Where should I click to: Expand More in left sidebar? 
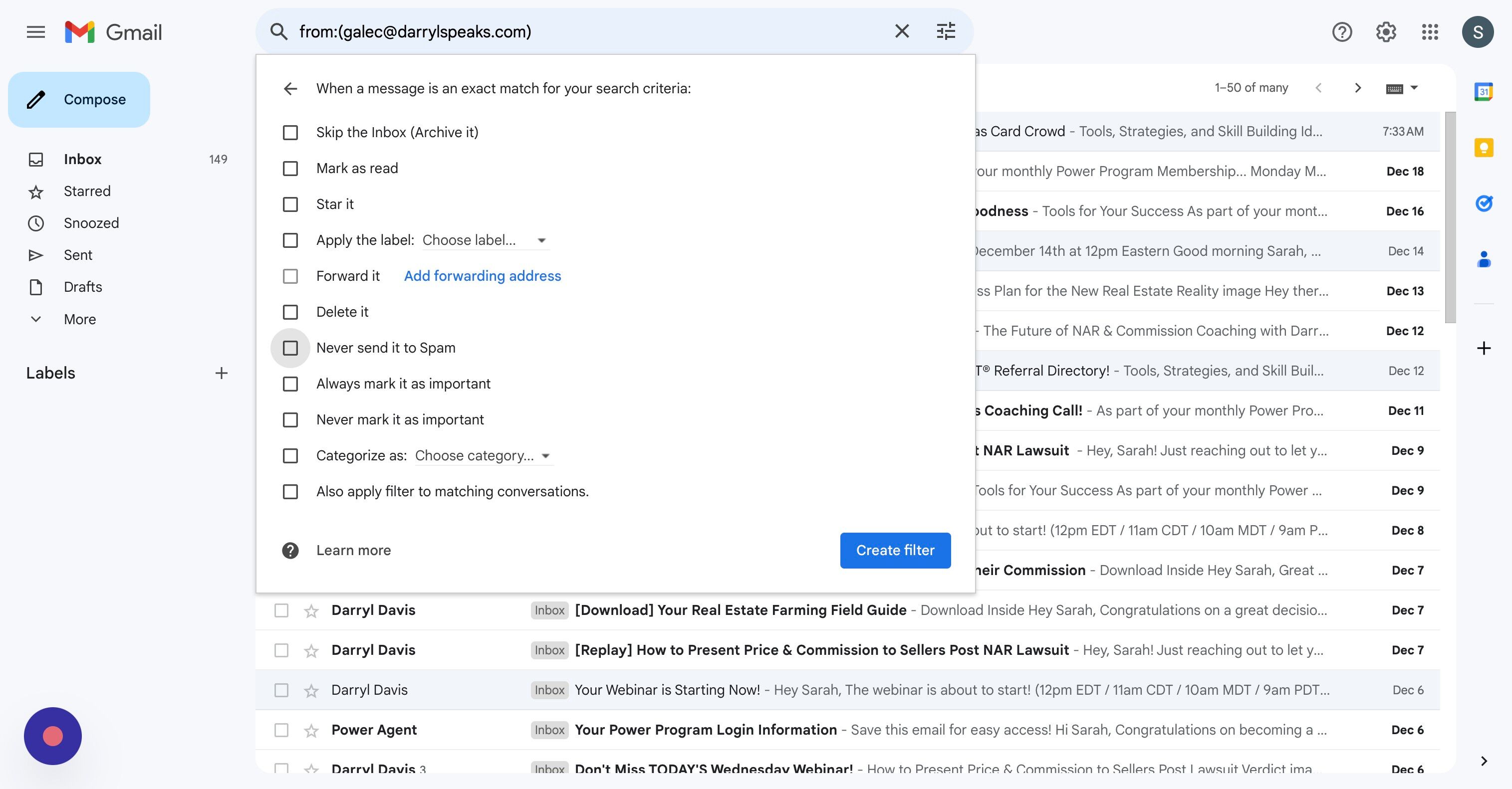(79, 319)
